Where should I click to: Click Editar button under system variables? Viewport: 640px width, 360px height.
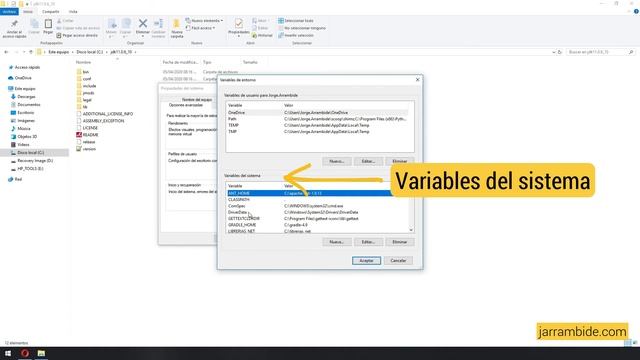(368, 242)
